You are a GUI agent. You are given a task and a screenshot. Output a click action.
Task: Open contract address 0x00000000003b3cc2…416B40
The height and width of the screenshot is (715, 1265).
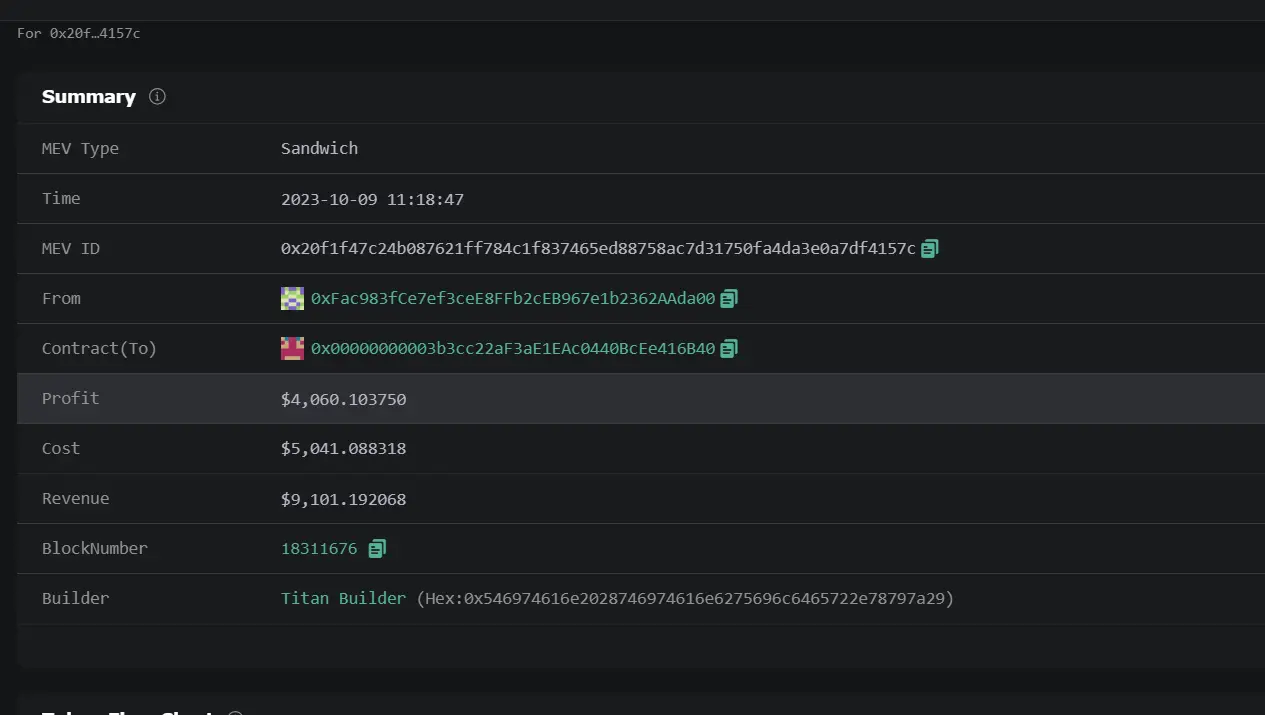pyautogui.click(x=513, y=349)
